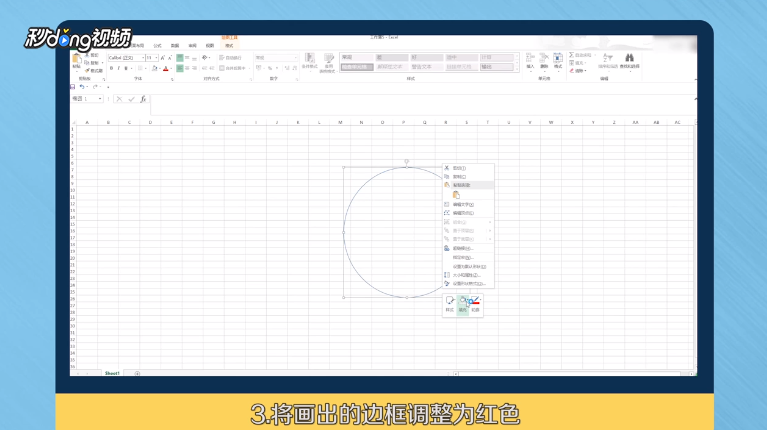Screen dimensions: 767x430
Task: Click in the formula bar input field
Action: pyautogui.click(x=423, y=104)
